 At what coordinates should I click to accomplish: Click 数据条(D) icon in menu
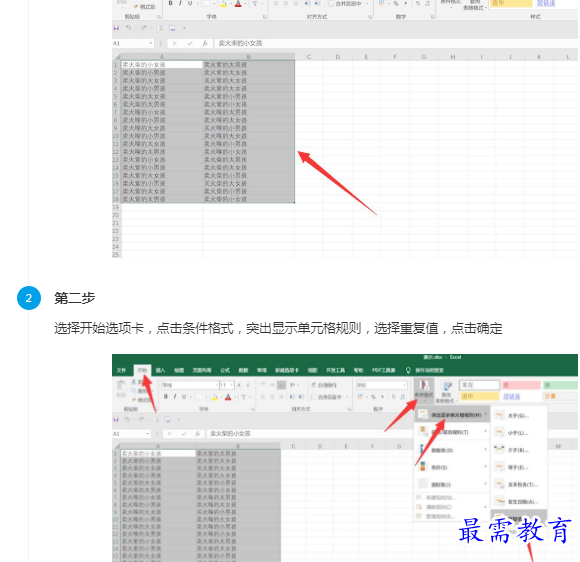pos(422,450)
